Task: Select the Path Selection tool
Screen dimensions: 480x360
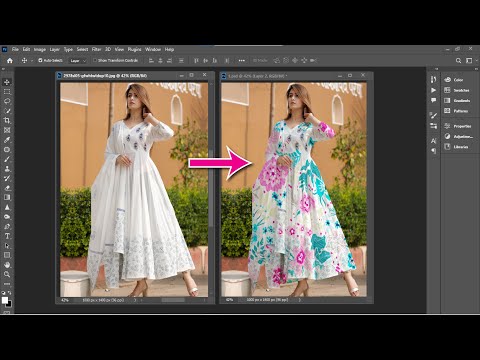Action: tap(7, 246)
